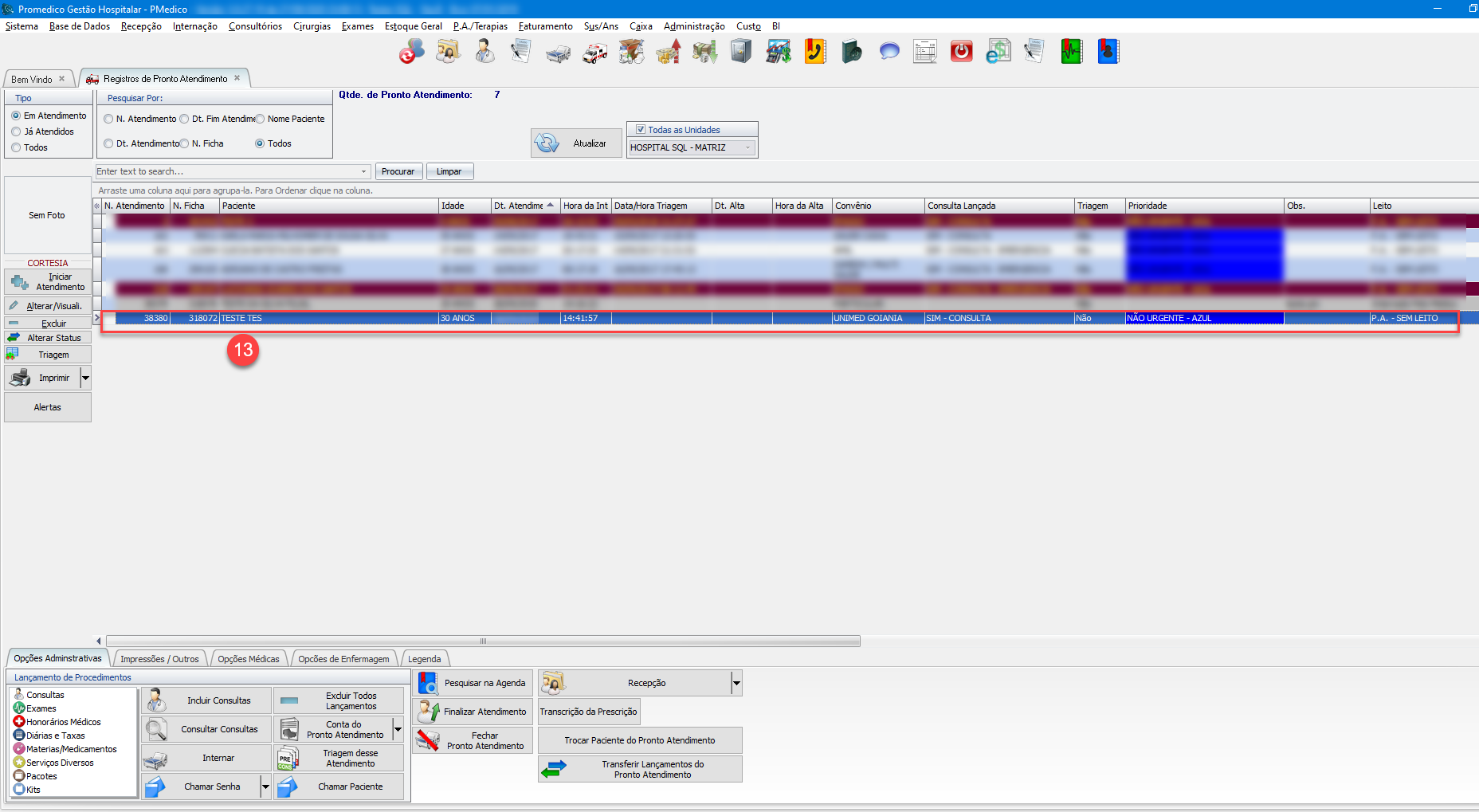Click the doctor toolbar icon

click(x=484, y=53)
